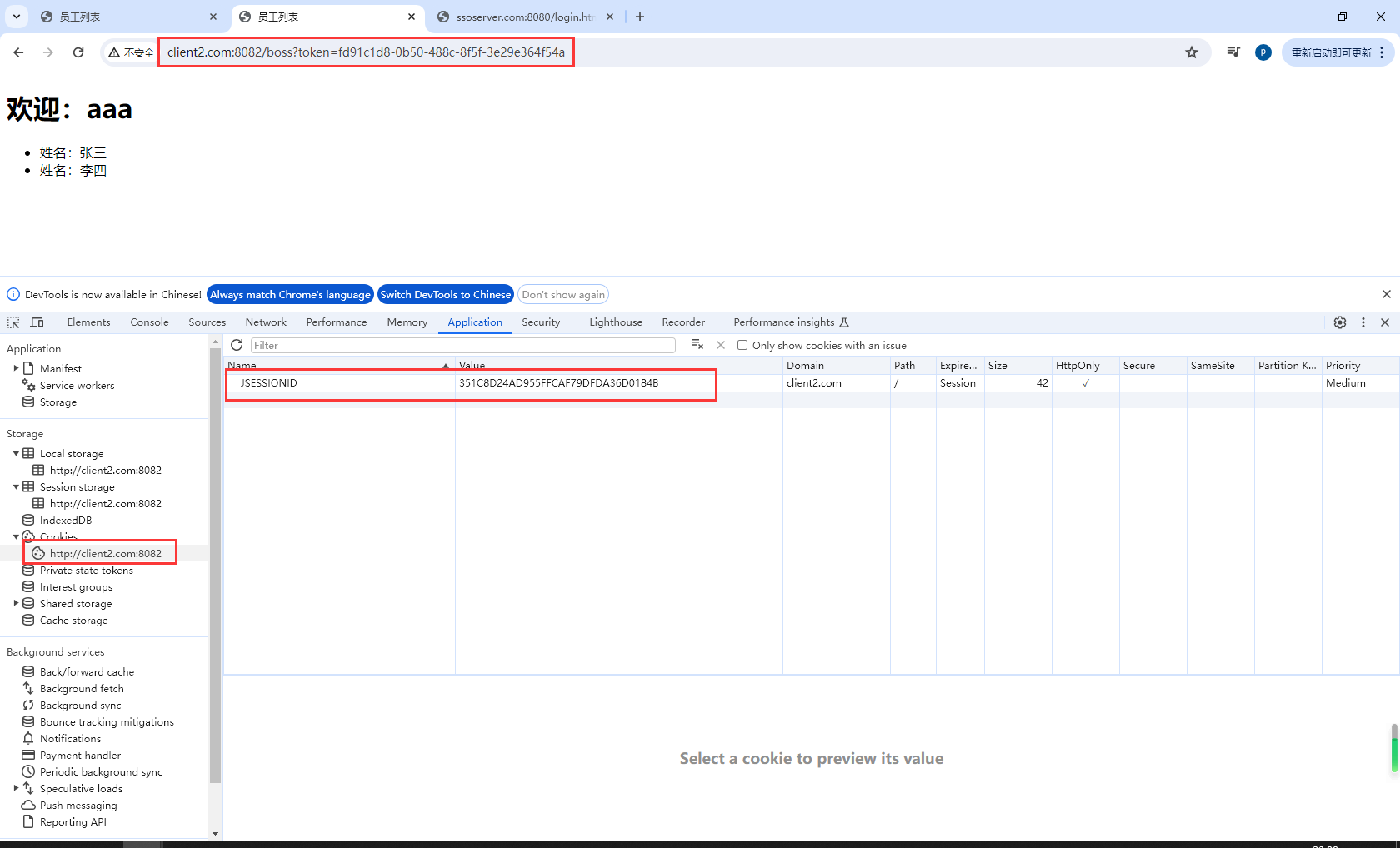Open a new browser tab

[x=640, y=17]
